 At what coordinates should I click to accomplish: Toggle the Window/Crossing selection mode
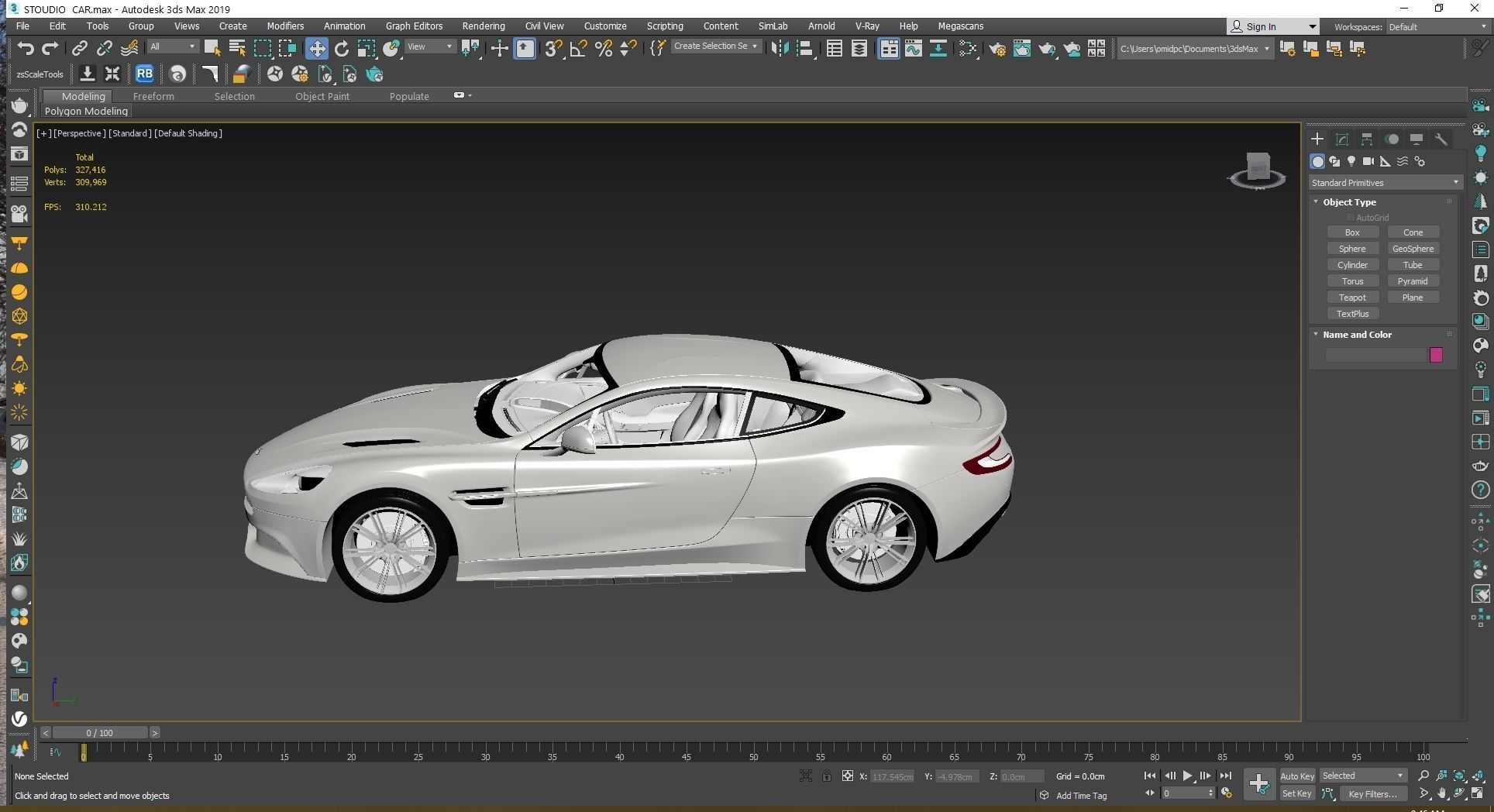[287, 48]
